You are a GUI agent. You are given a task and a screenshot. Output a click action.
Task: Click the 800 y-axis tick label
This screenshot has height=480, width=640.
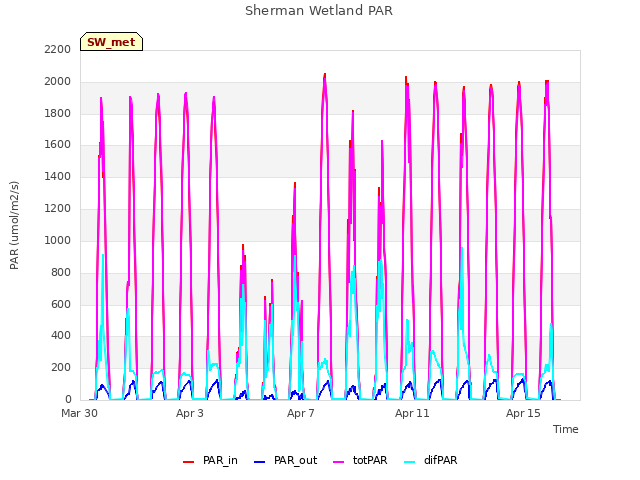(61, 272)
